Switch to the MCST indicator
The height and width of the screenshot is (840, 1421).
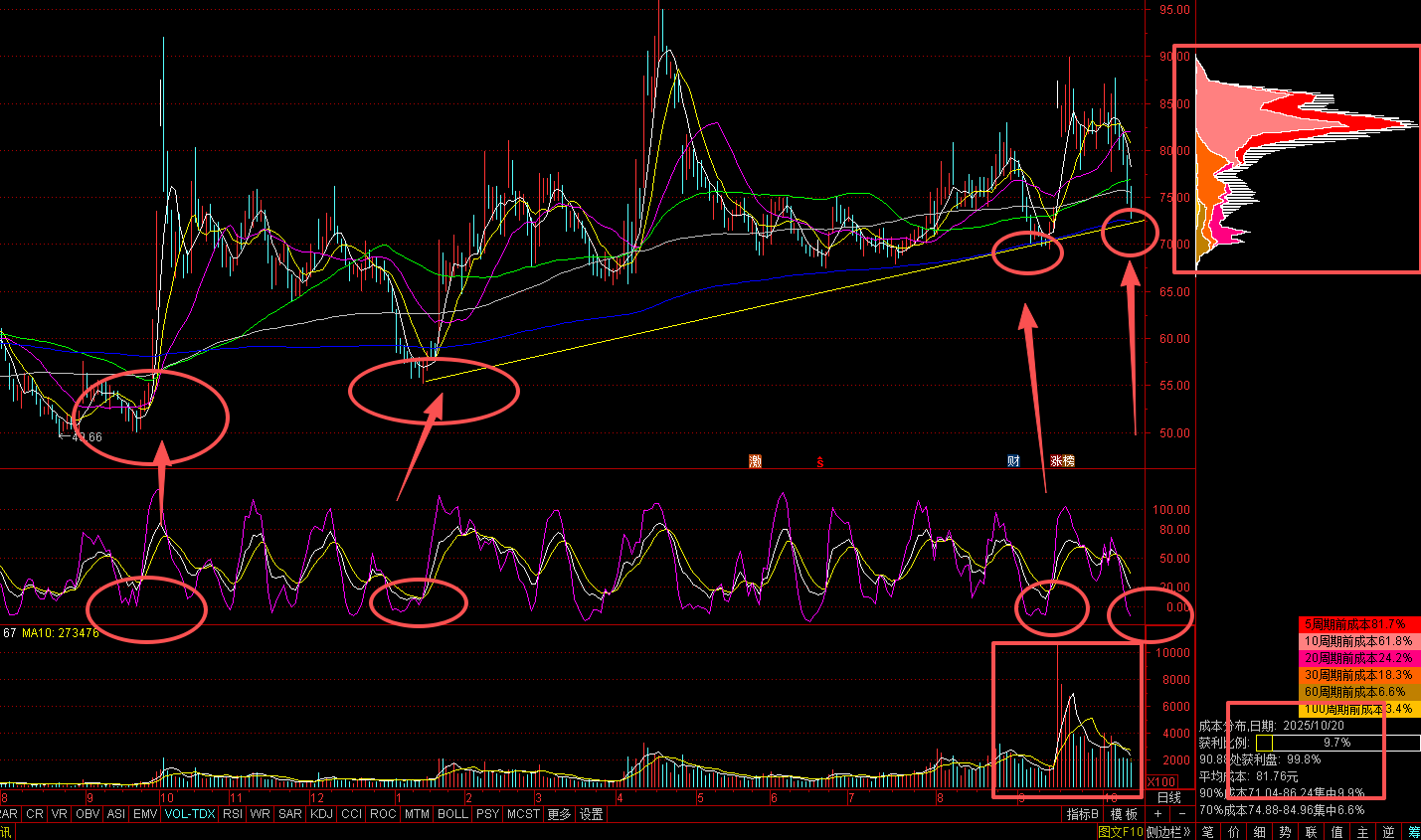[x=523, y=814]
